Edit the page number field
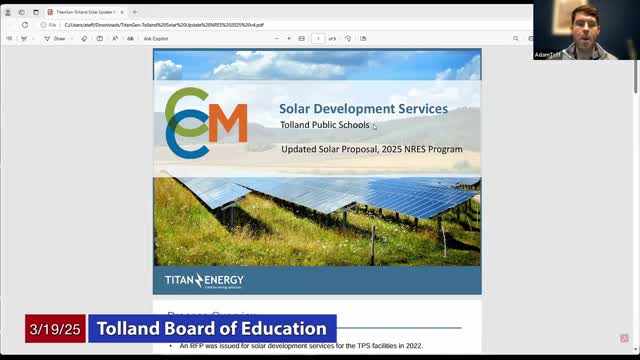The image size is (640, 360). point(318,38)
